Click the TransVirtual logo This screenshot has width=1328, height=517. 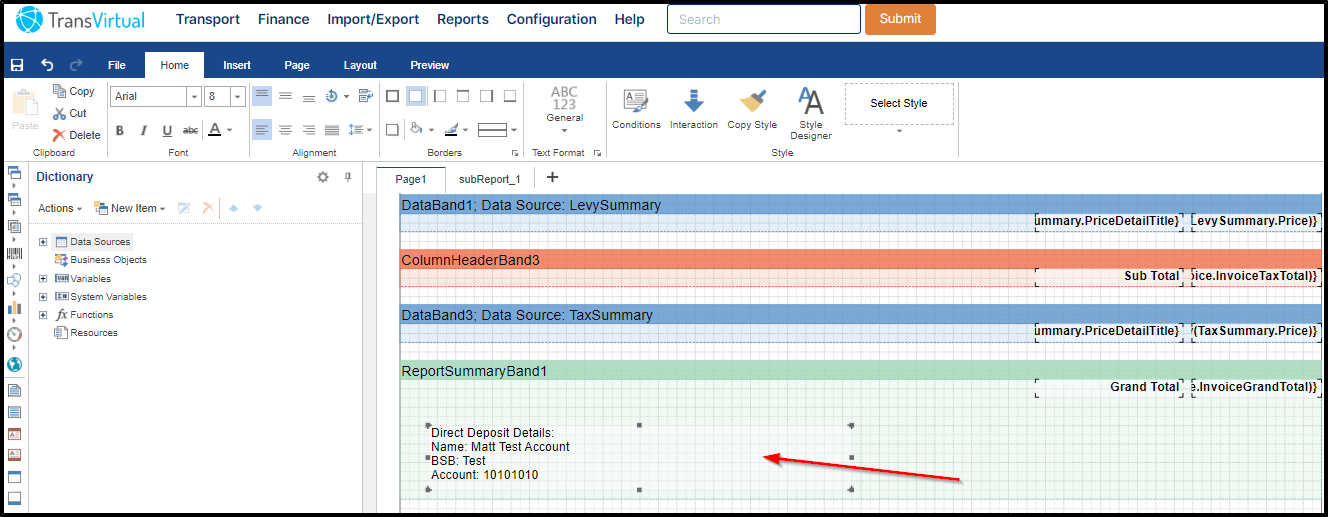[82, 20]
